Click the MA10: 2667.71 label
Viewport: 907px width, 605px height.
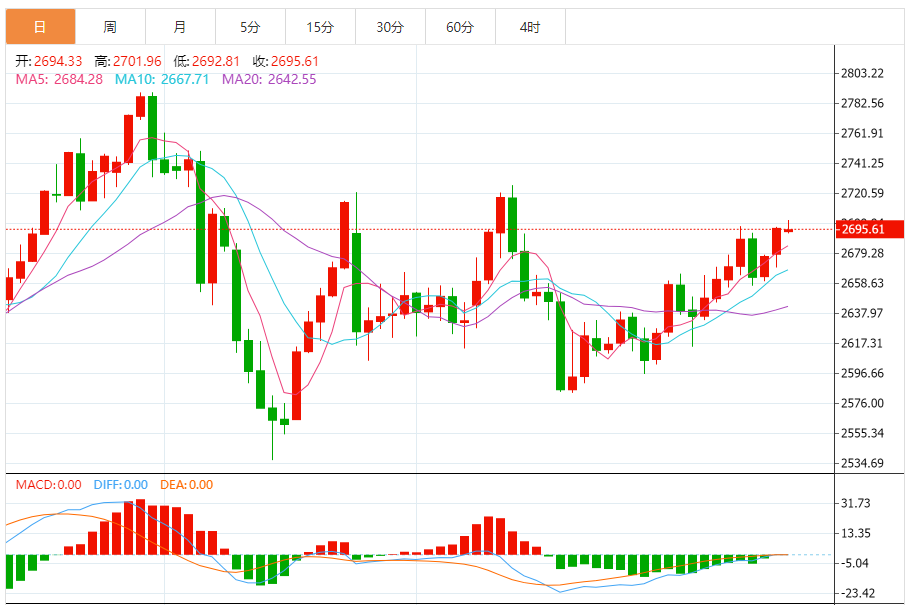[x=162, y=79]
